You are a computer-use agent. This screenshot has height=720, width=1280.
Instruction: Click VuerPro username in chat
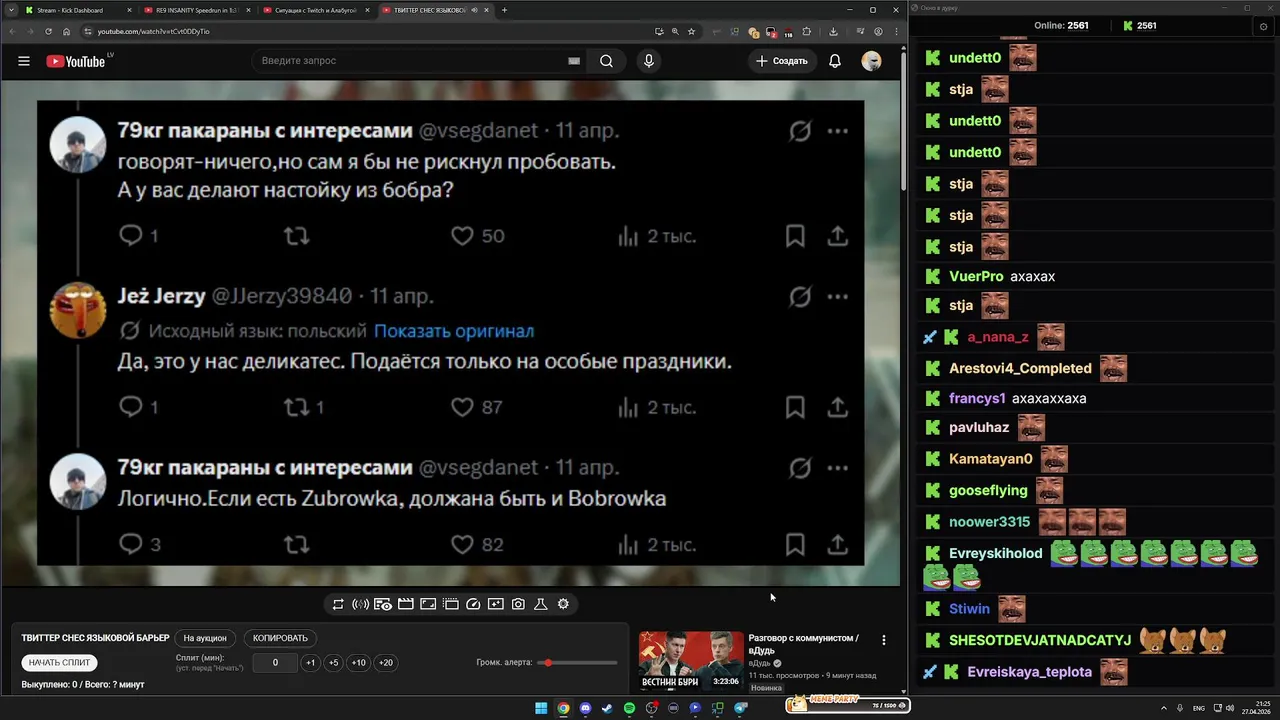tap(976, 276)
